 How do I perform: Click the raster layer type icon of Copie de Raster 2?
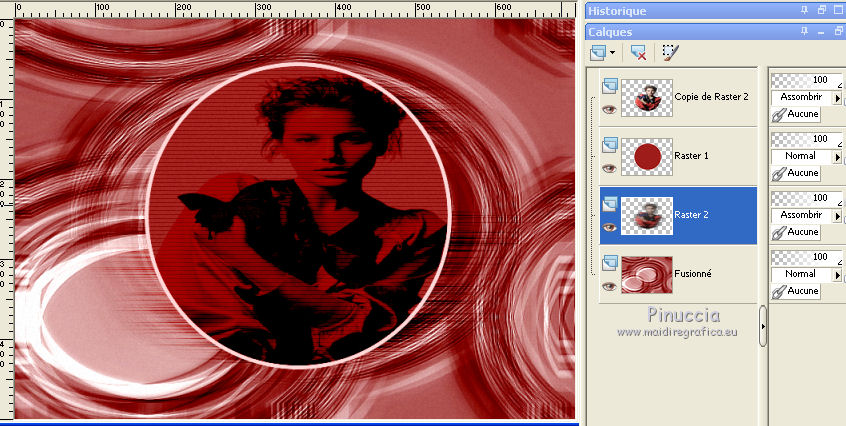coord(610,85)
